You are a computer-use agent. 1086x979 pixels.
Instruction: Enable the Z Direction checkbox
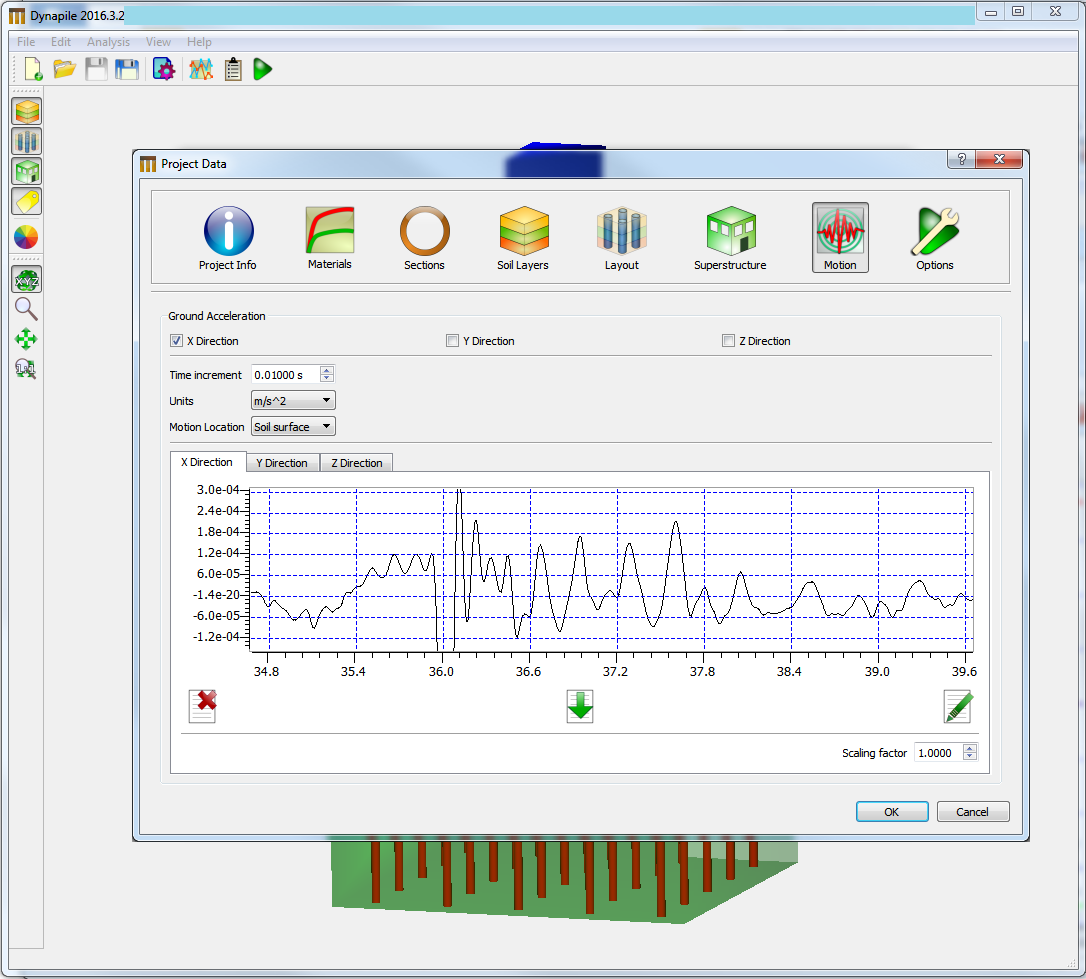click(x=729, y=341)
